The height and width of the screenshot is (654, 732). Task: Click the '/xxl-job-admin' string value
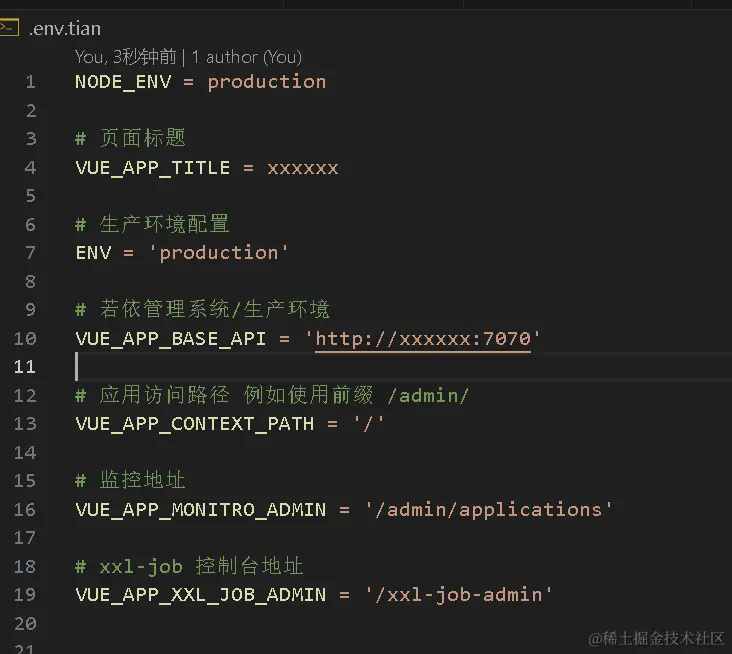[x=458, y=595]
